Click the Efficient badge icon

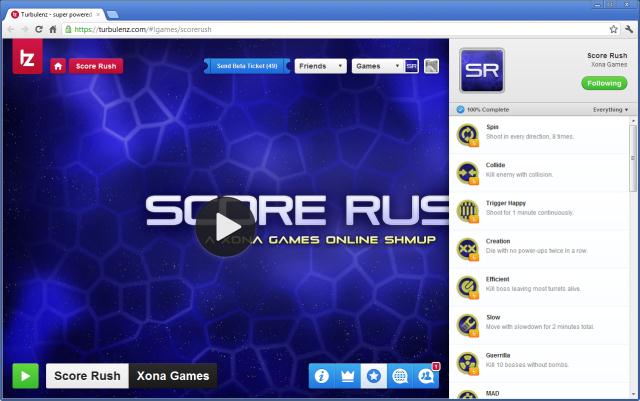click(468, 287)
